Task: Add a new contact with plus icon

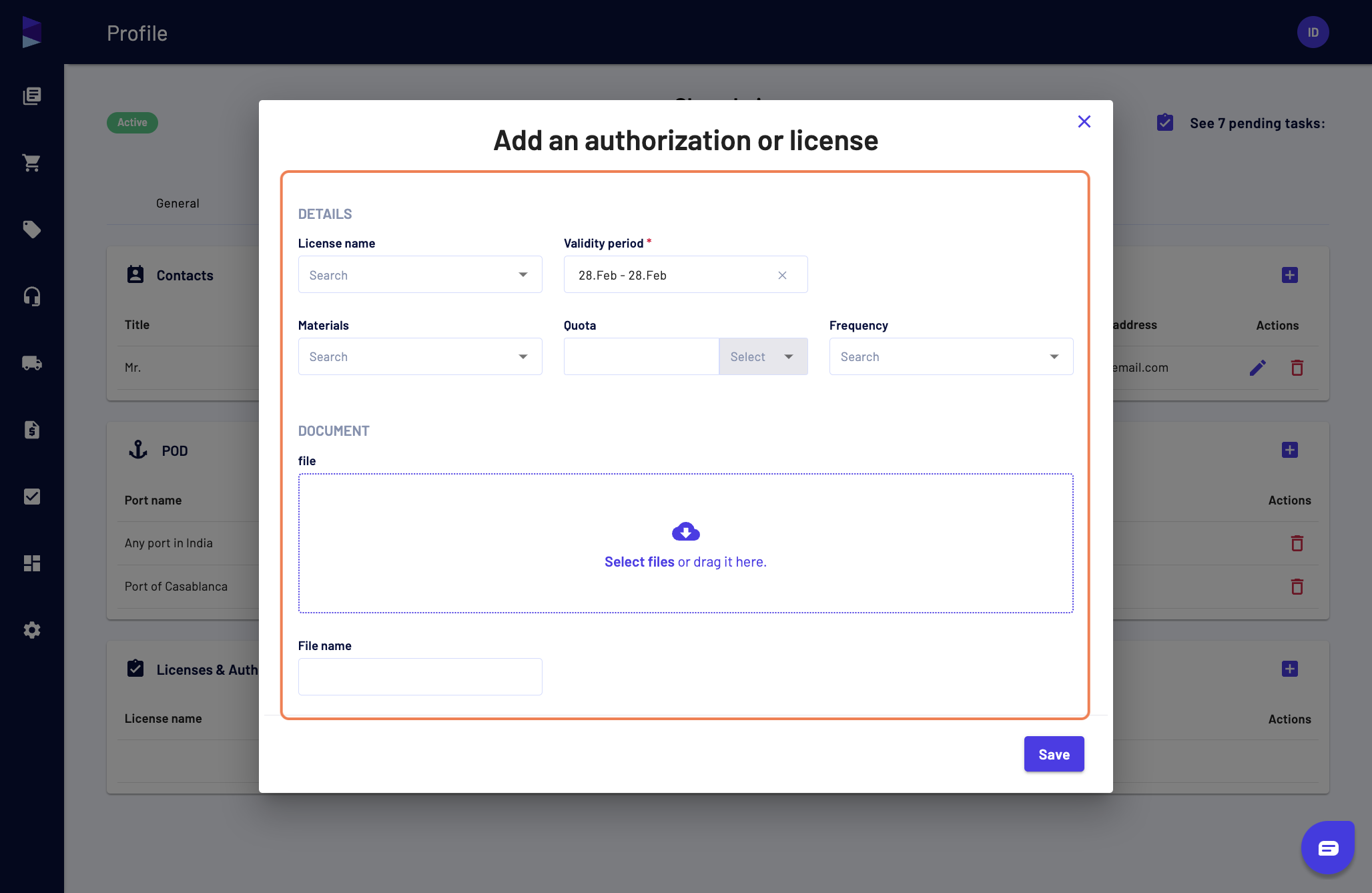Action: pos(1289,275)
